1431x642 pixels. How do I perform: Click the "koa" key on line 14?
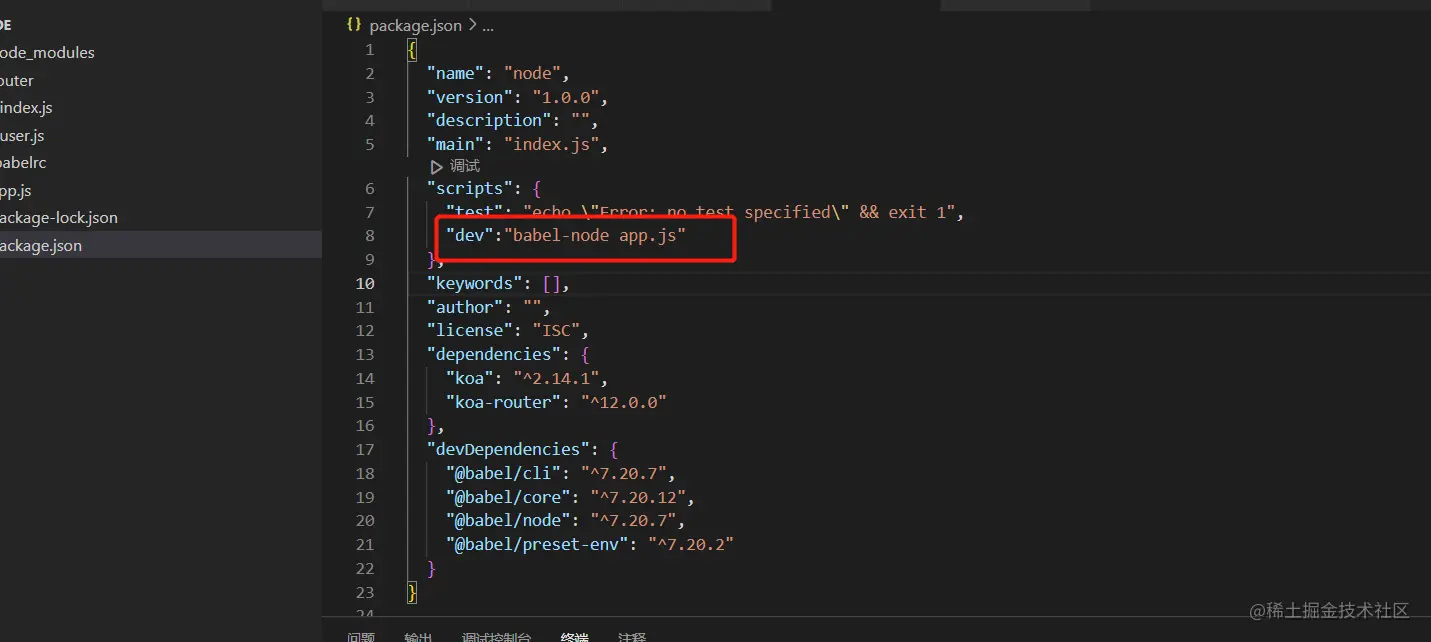470,378
